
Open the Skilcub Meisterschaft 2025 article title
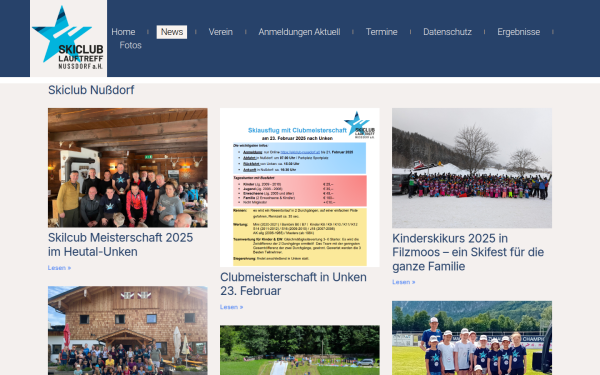pyautogui.click(x=121, y=245)
